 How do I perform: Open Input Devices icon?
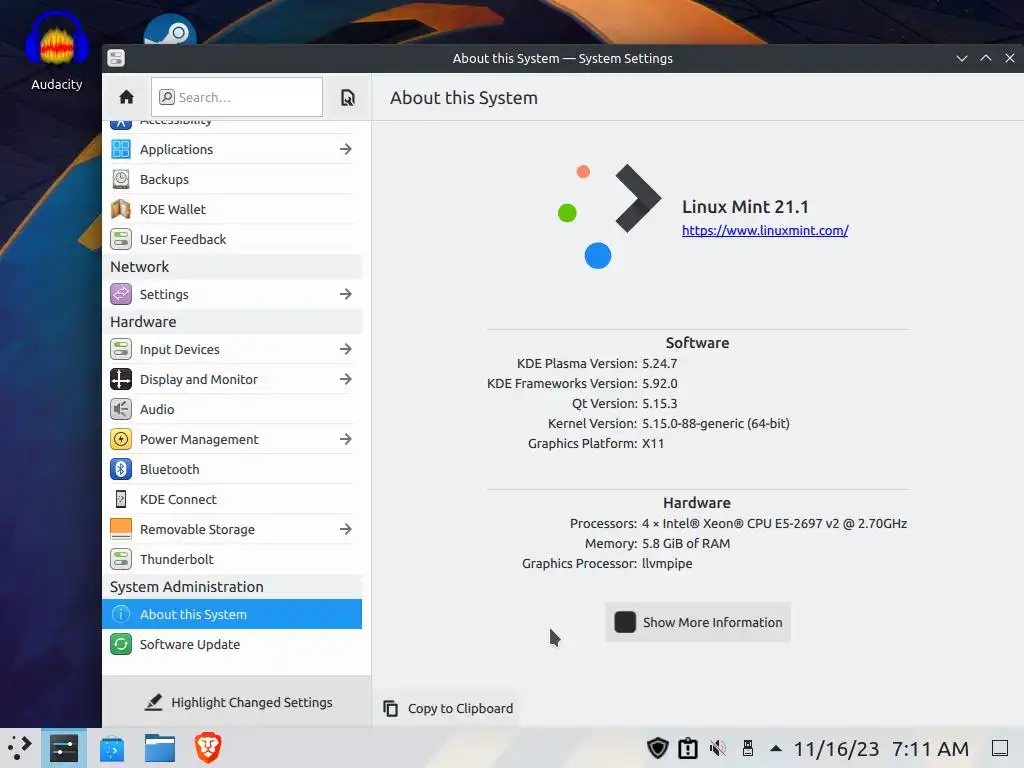point(121,349)
